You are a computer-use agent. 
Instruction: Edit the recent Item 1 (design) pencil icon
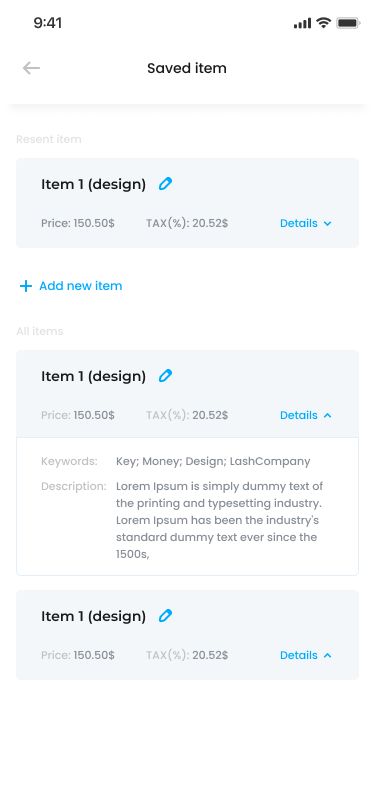[x=165, y=184]
